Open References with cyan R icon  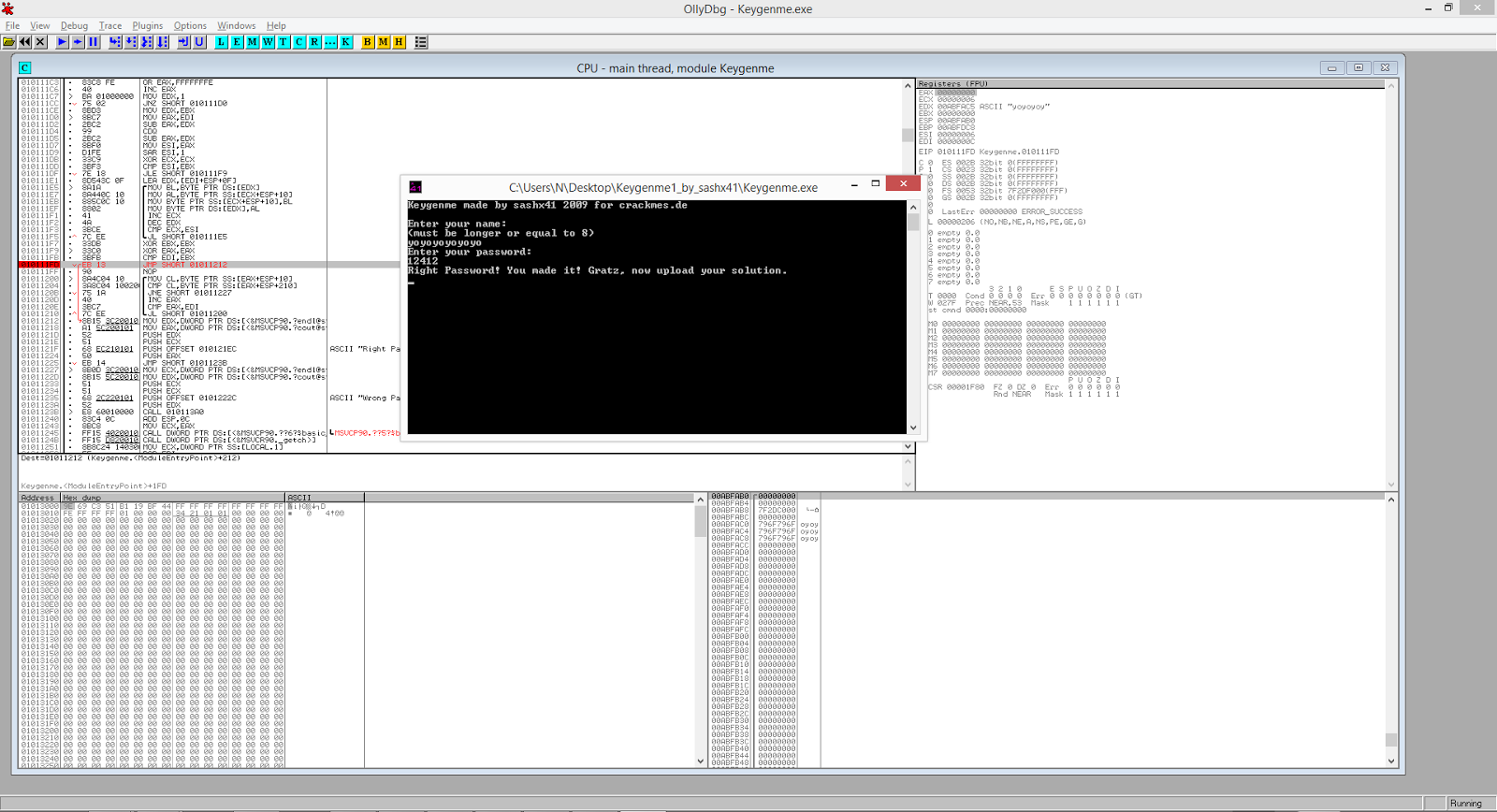(x=313, y=42)
